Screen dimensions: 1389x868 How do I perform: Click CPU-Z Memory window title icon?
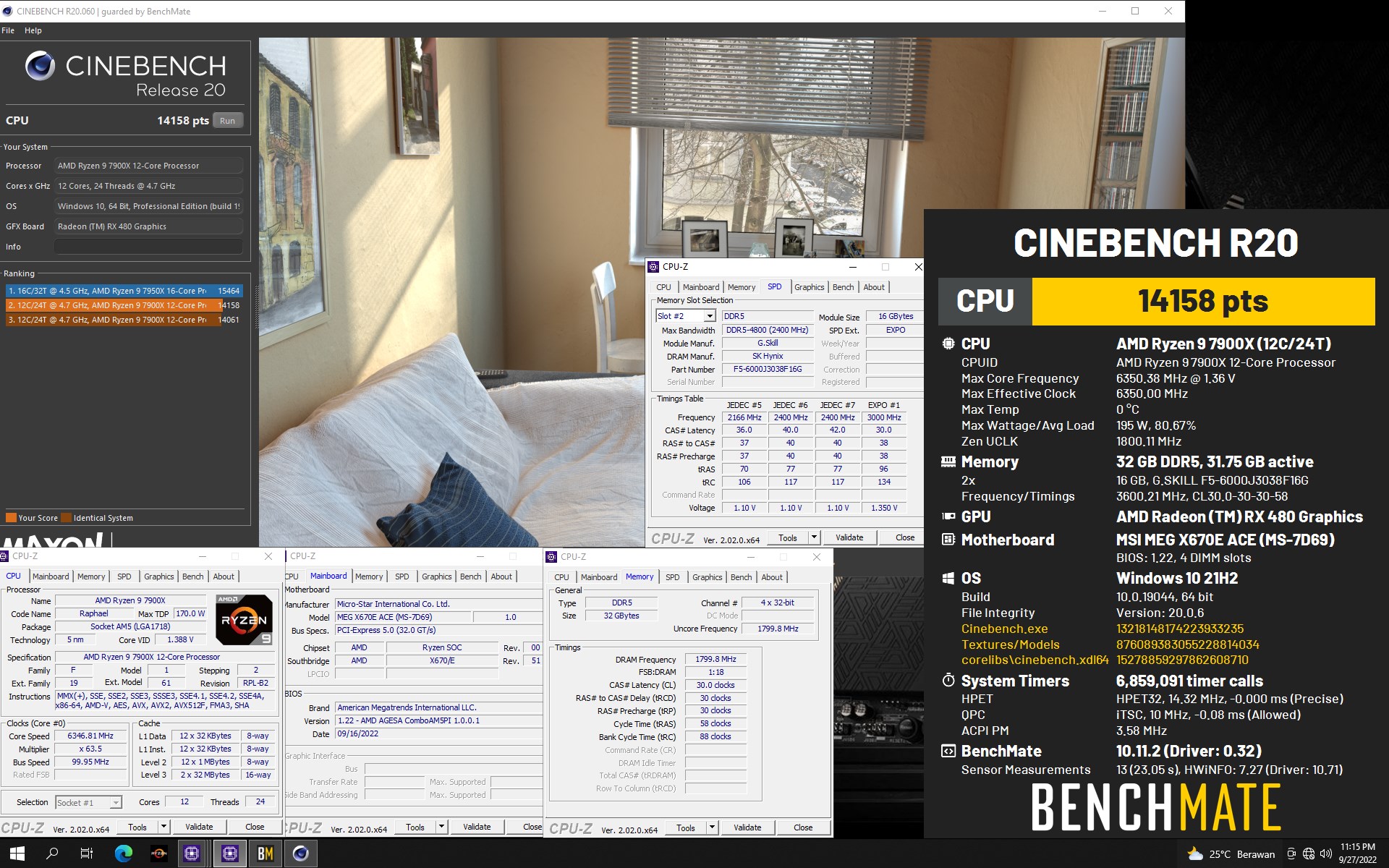(551, 557)
